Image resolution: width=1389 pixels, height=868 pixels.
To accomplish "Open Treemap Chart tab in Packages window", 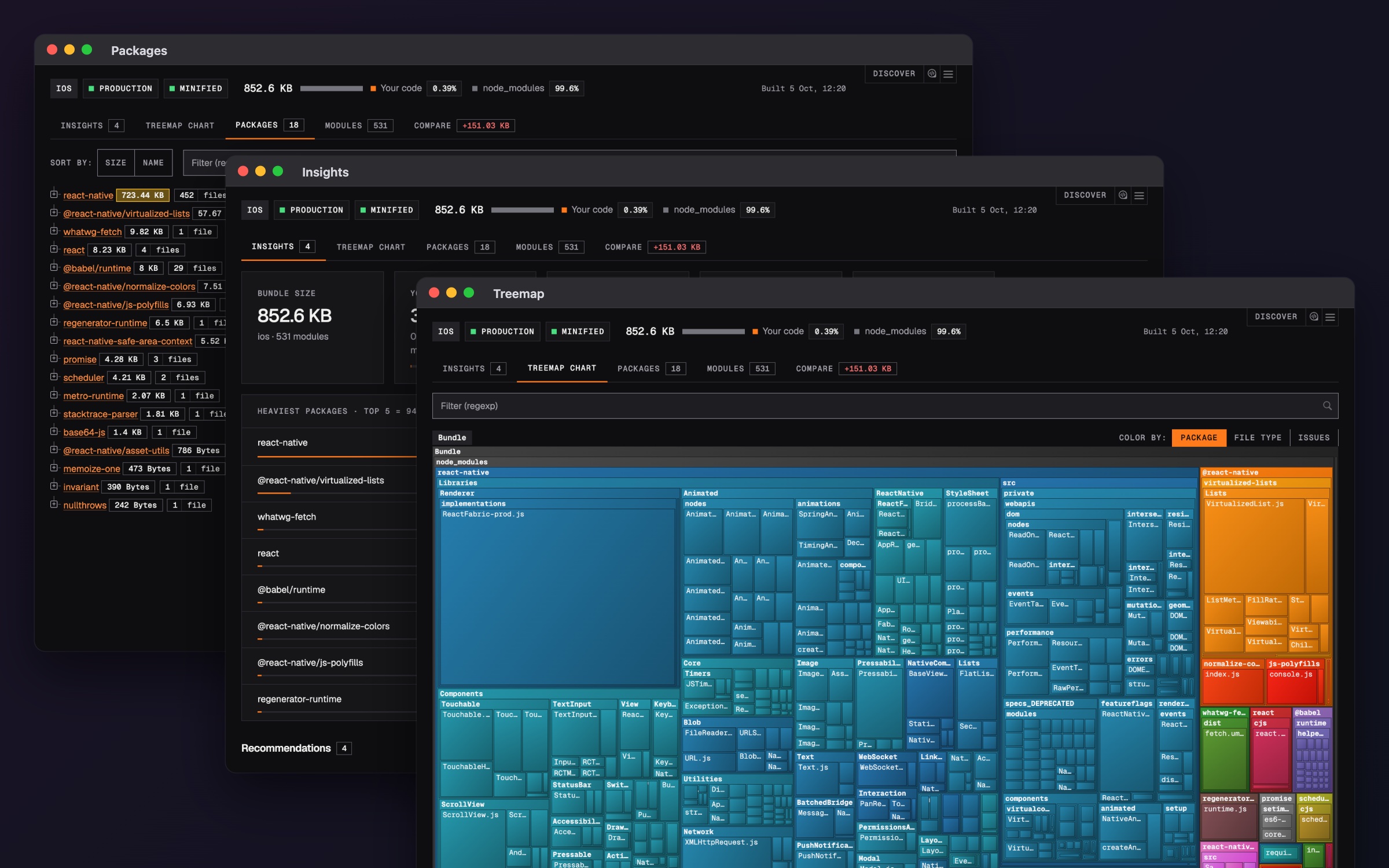I will (179, 126).
